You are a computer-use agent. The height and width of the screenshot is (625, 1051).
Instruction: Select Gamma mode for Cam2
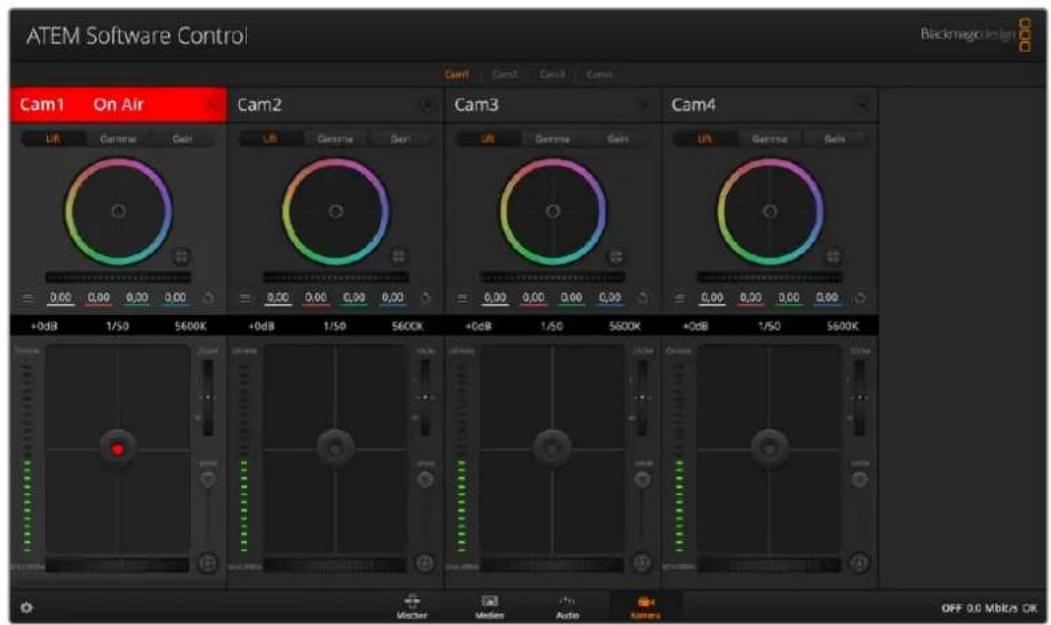[x=335, y=139]
